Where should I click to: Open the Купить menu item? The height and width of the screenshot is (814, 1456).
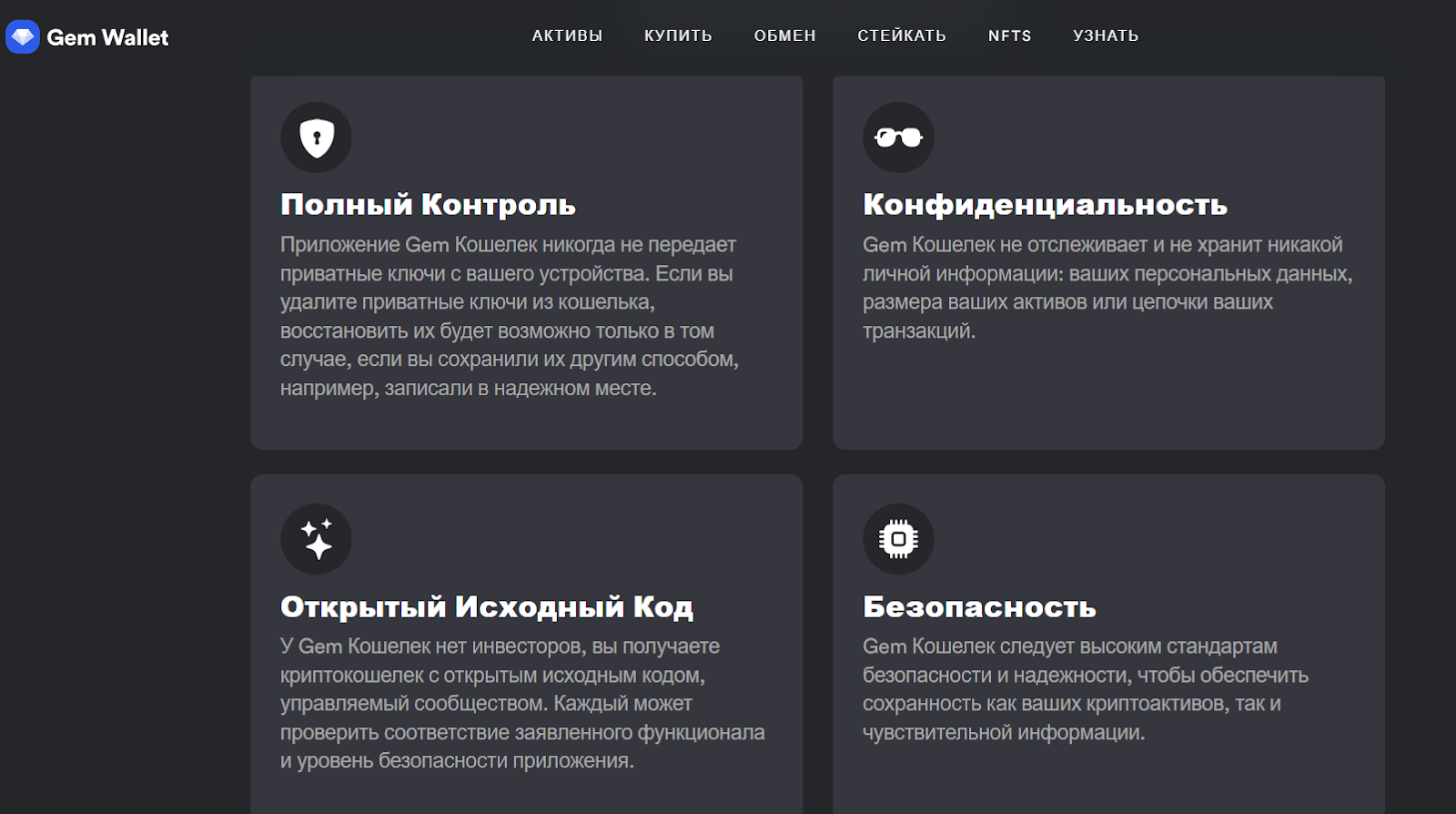coord(678,36)
